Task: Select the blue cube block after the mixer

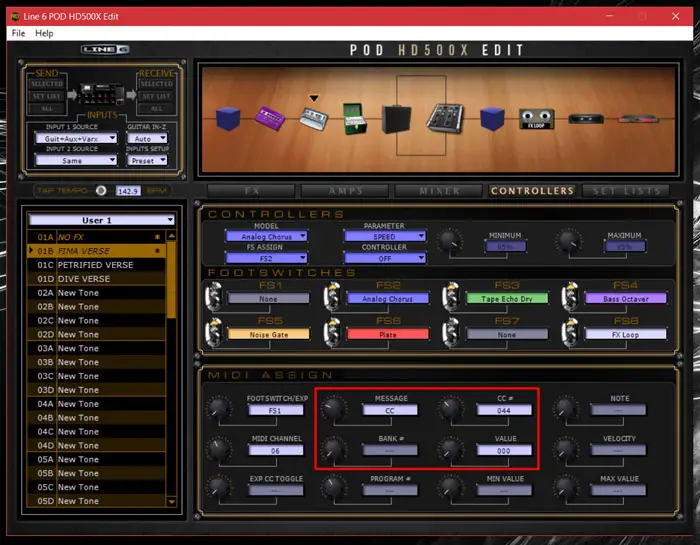Action: [492, 119]
